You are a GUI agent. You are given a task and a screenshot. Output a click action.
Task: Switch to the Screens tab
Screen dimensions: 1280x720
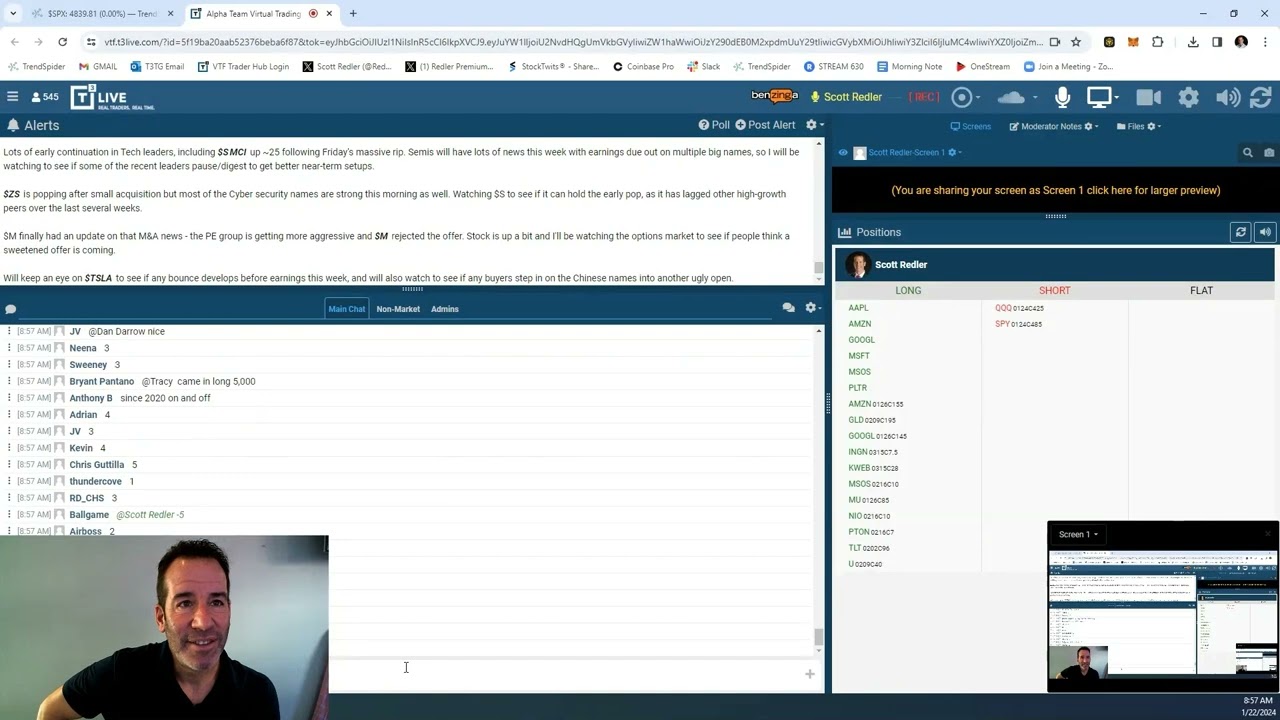(970, 126)
